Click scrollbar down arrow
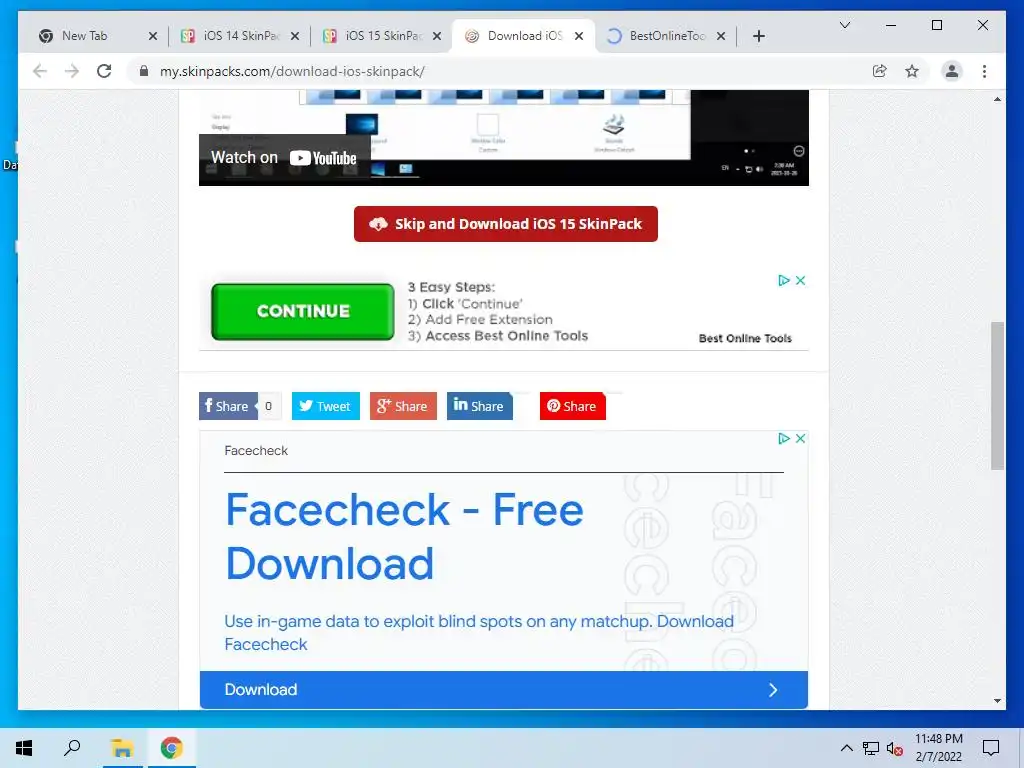The image size is (1024, 768). [x=997, y=701]
